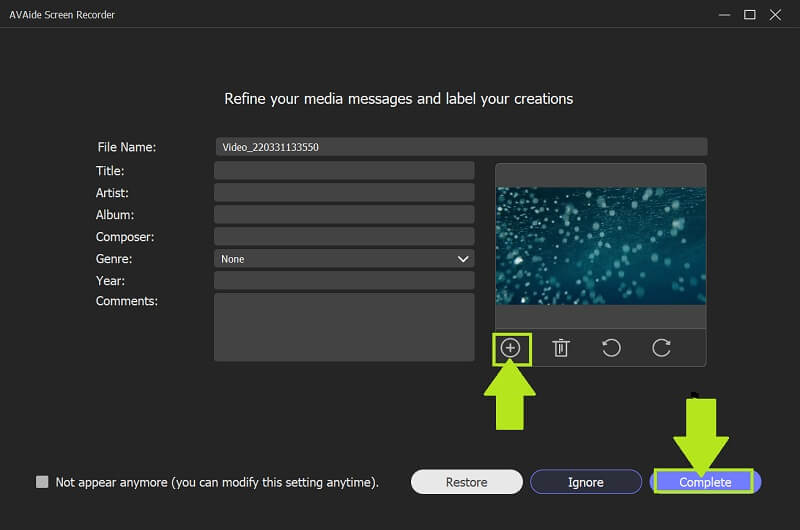The width and height of the screenshot is (800, 530).
Task: Enable the 'Not appear anymore' checkbox
Action: tap(42, 482)
